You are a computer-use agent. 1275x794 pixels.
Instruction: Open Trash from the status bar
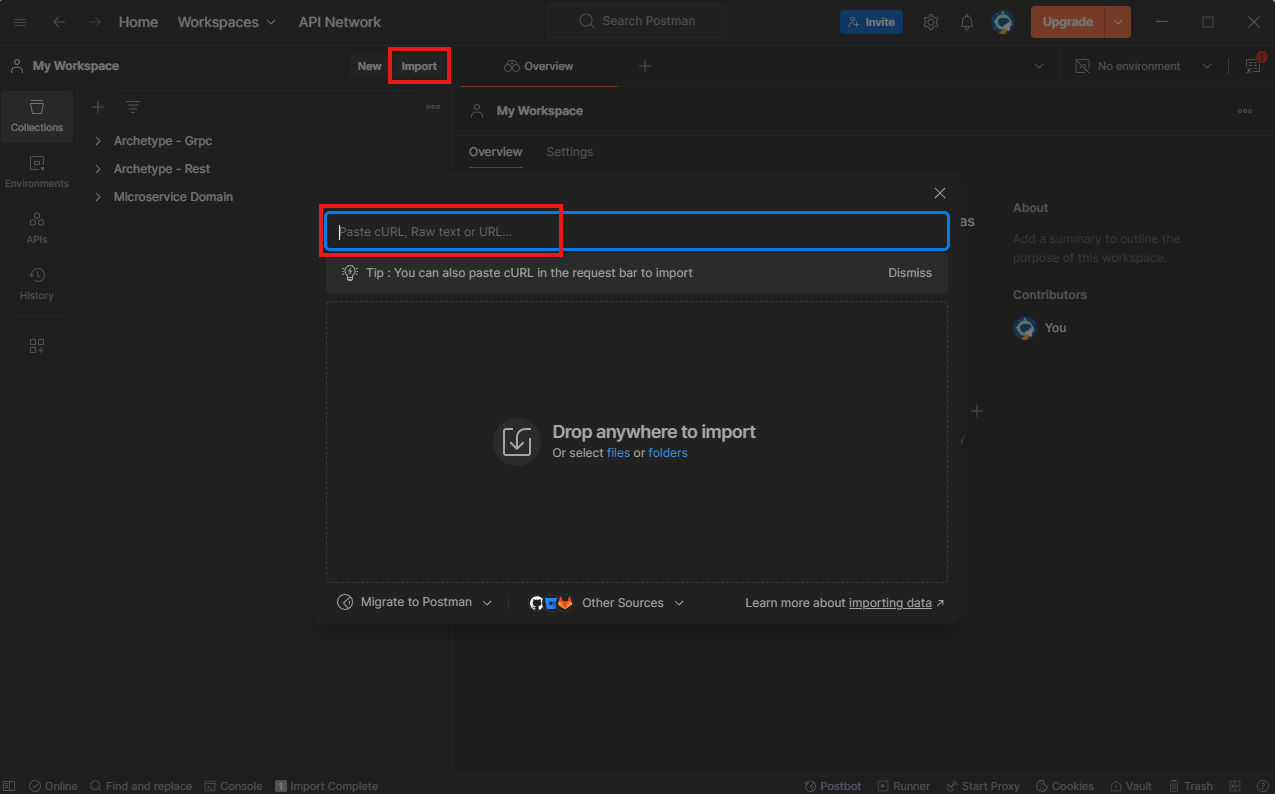(x=1190, y=786)
